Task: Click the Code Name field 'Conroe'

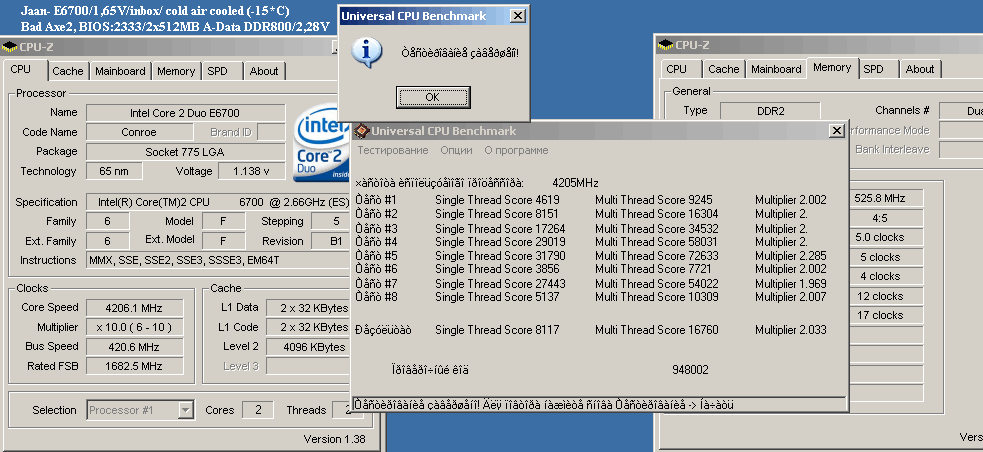Action: coord(140,132)
